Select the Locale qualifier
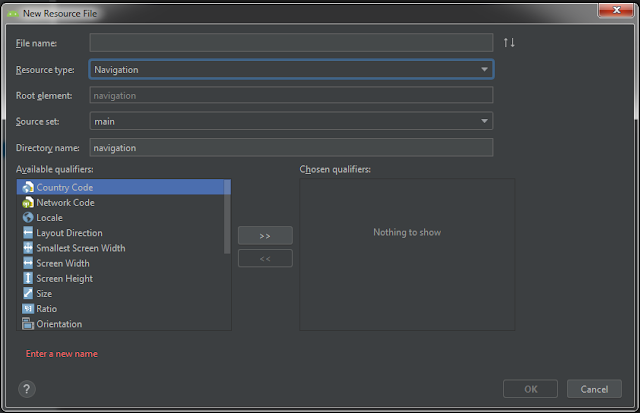This screenshot has width=640, height=413. [121, 218]
